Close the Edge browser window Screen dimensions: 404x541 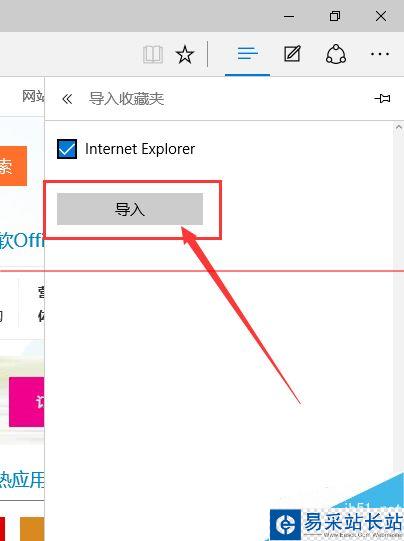pos(381,16)
